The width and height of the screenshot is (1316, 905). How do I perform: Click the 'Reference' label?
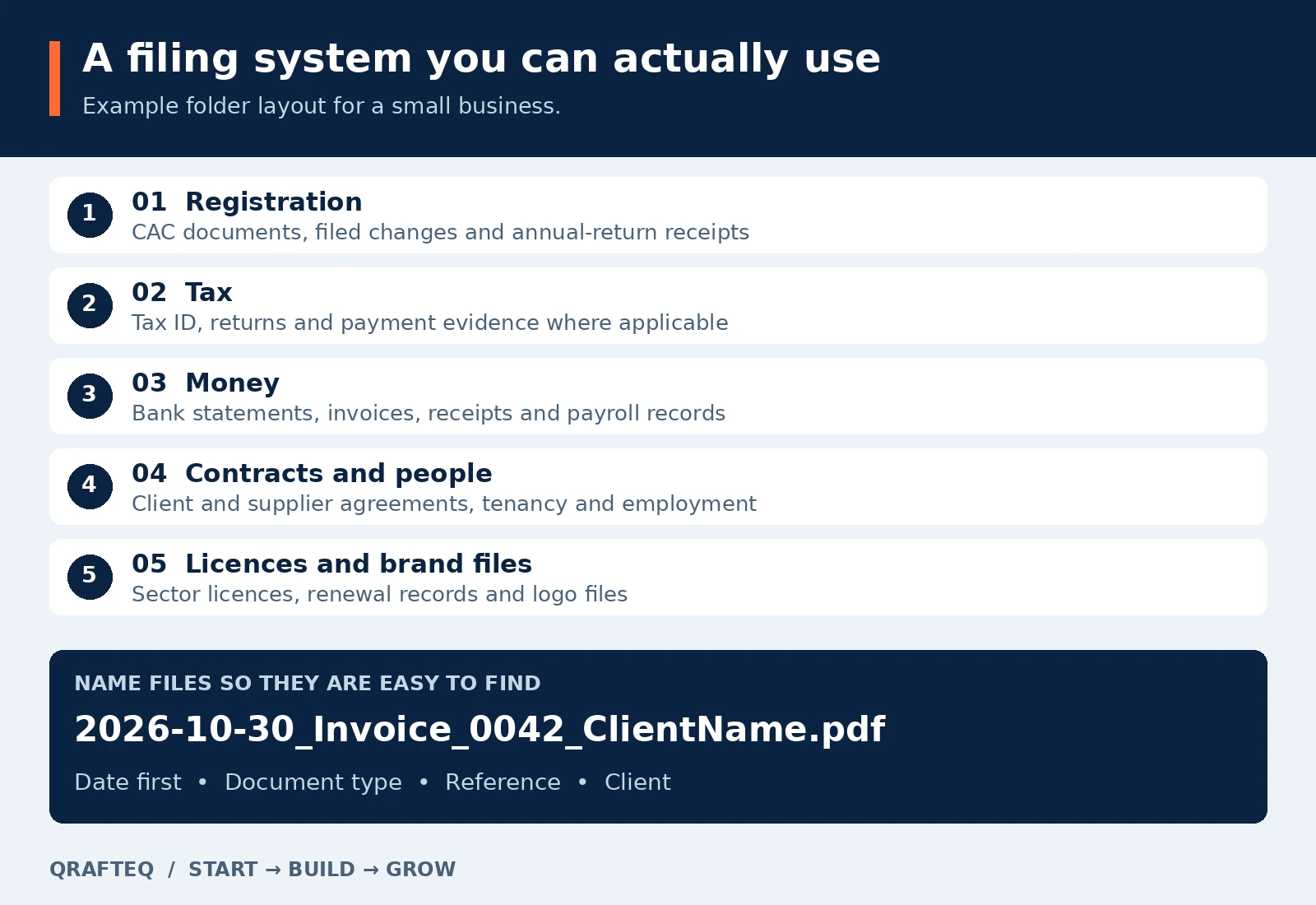(503, 782)
